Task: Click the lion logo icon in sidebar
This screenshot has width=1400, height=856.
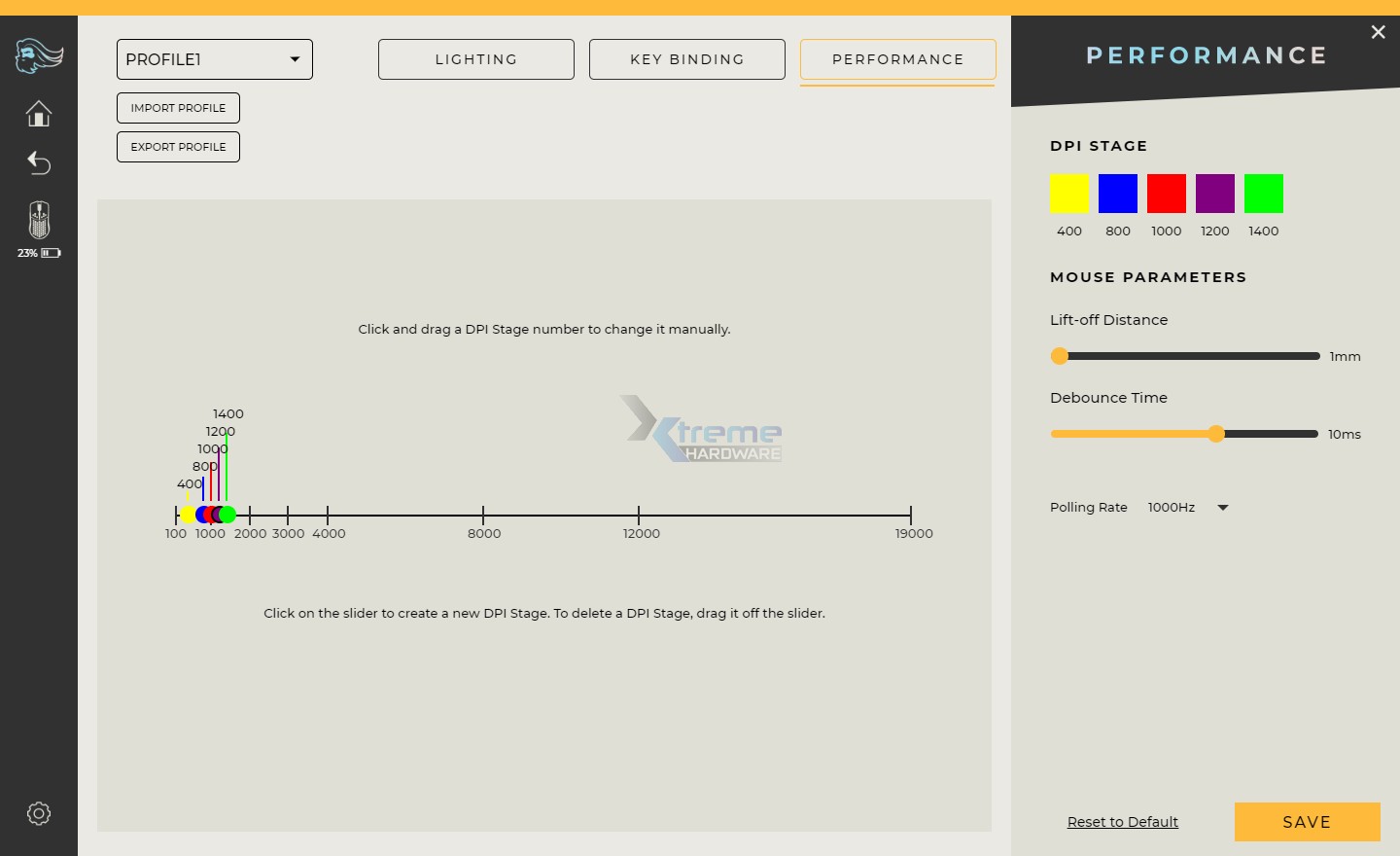Action: click(39, 55)
